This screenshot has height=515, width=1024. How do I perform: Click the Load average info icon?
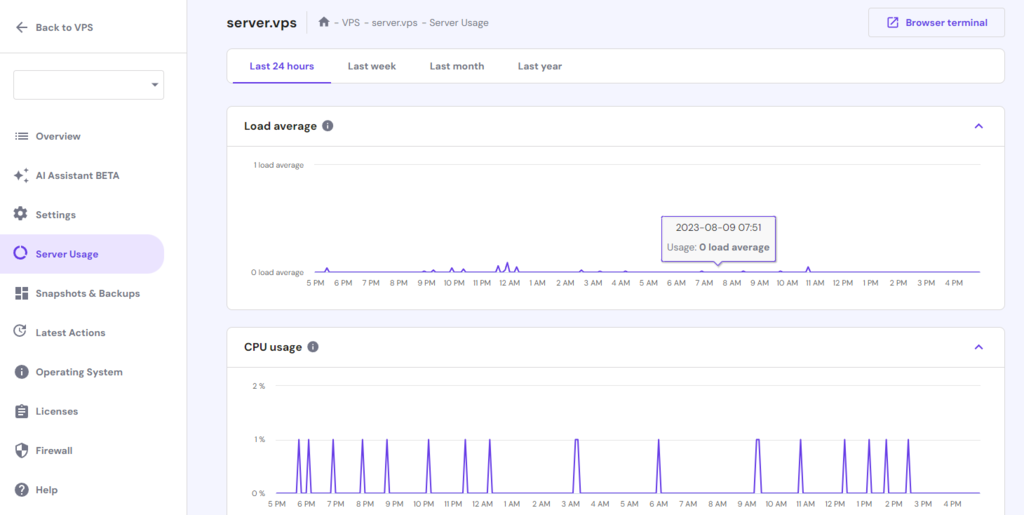click(x=328, y=126)
